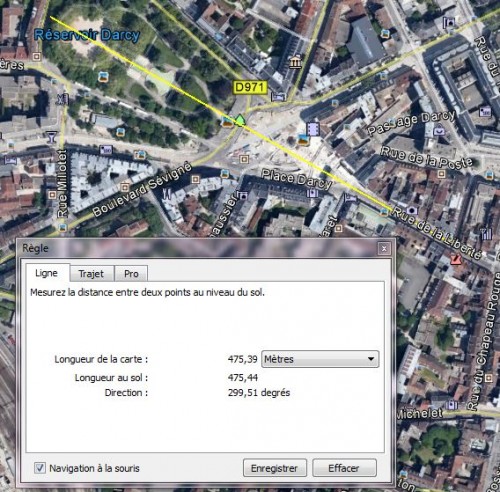
Task: Click the Réservoir Darcy map label
Action: 87,35
